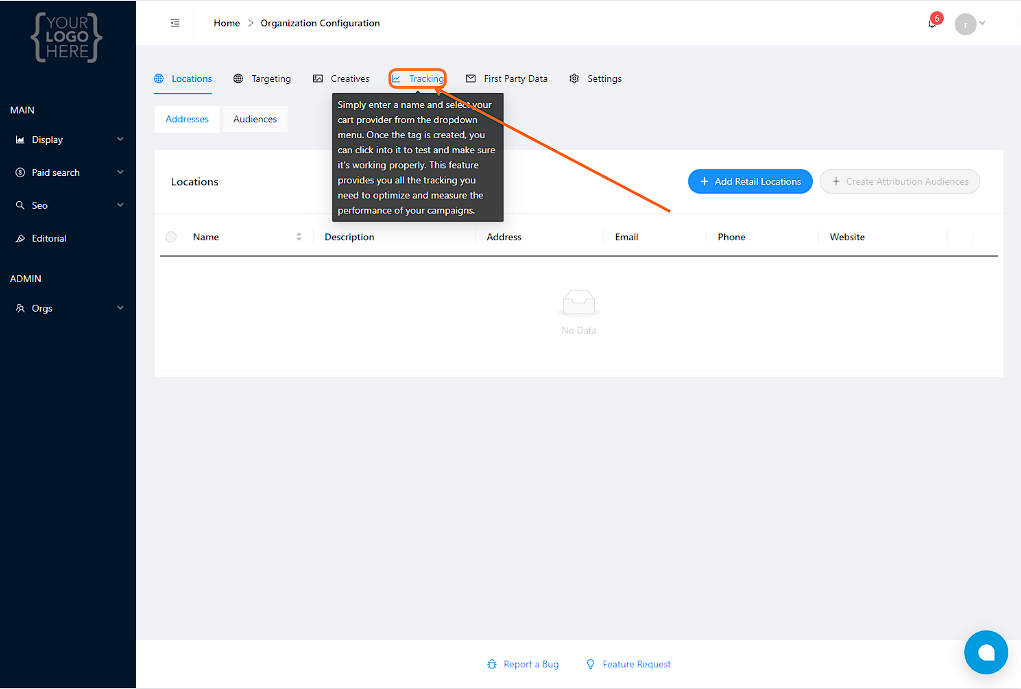Click the bug icon in the footer

[492, 664]
